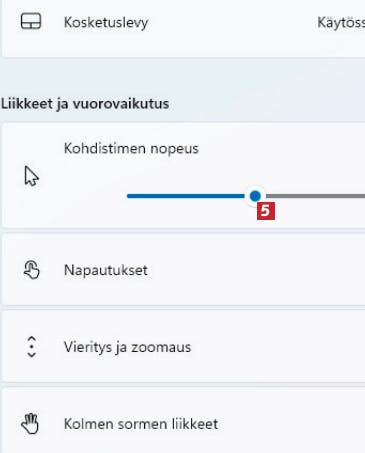Toggle the Käytössä touchpad switch label
365x453 pixels.
(341, 23)
